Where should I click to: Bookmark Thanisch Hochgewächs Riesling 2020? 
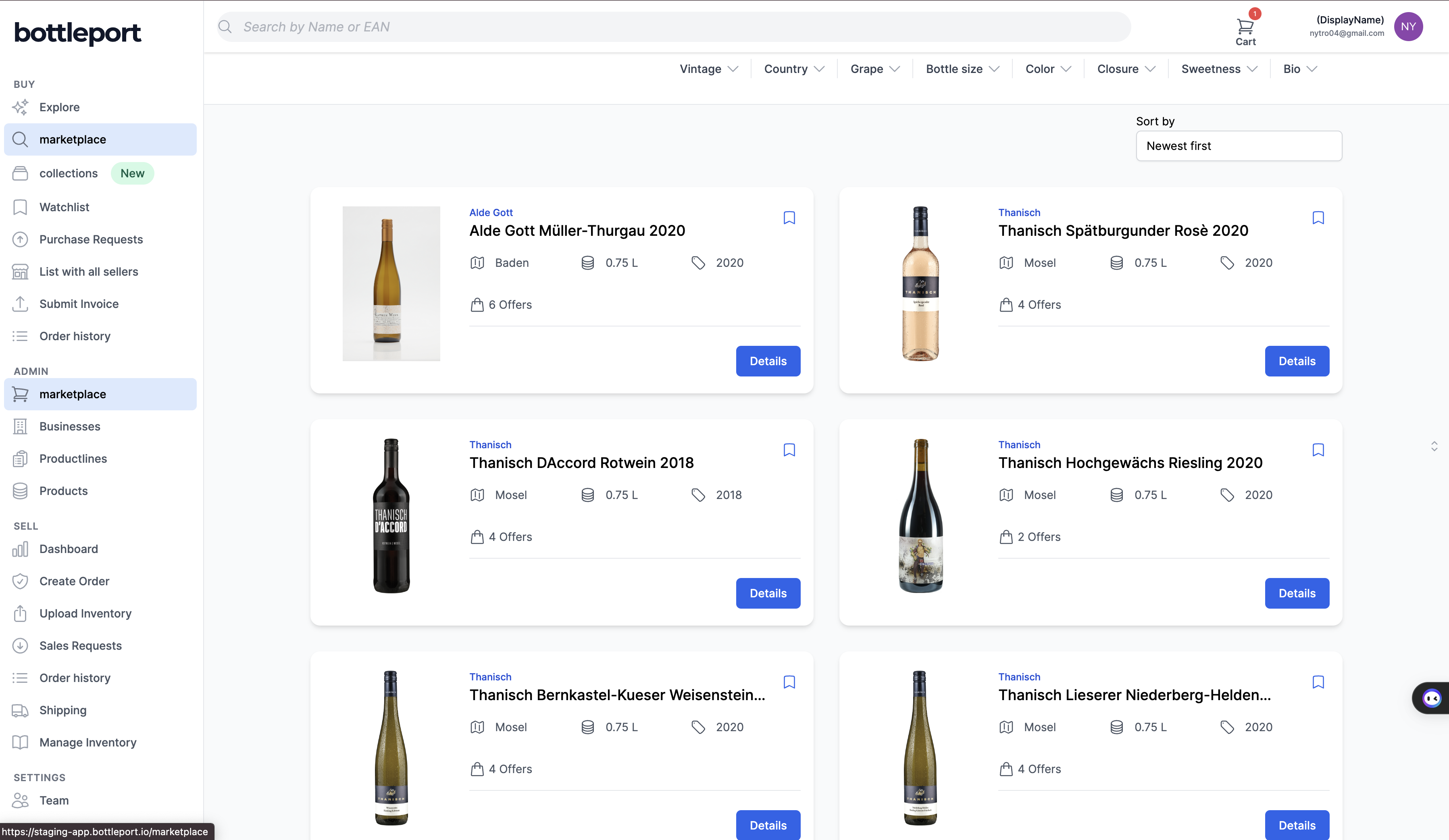coord(1318,450)
